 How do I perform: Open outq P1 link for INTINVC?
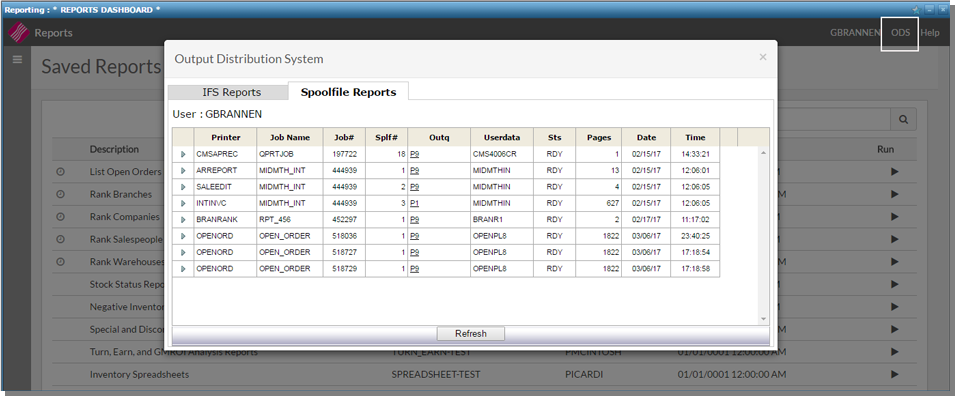(415, 203)
